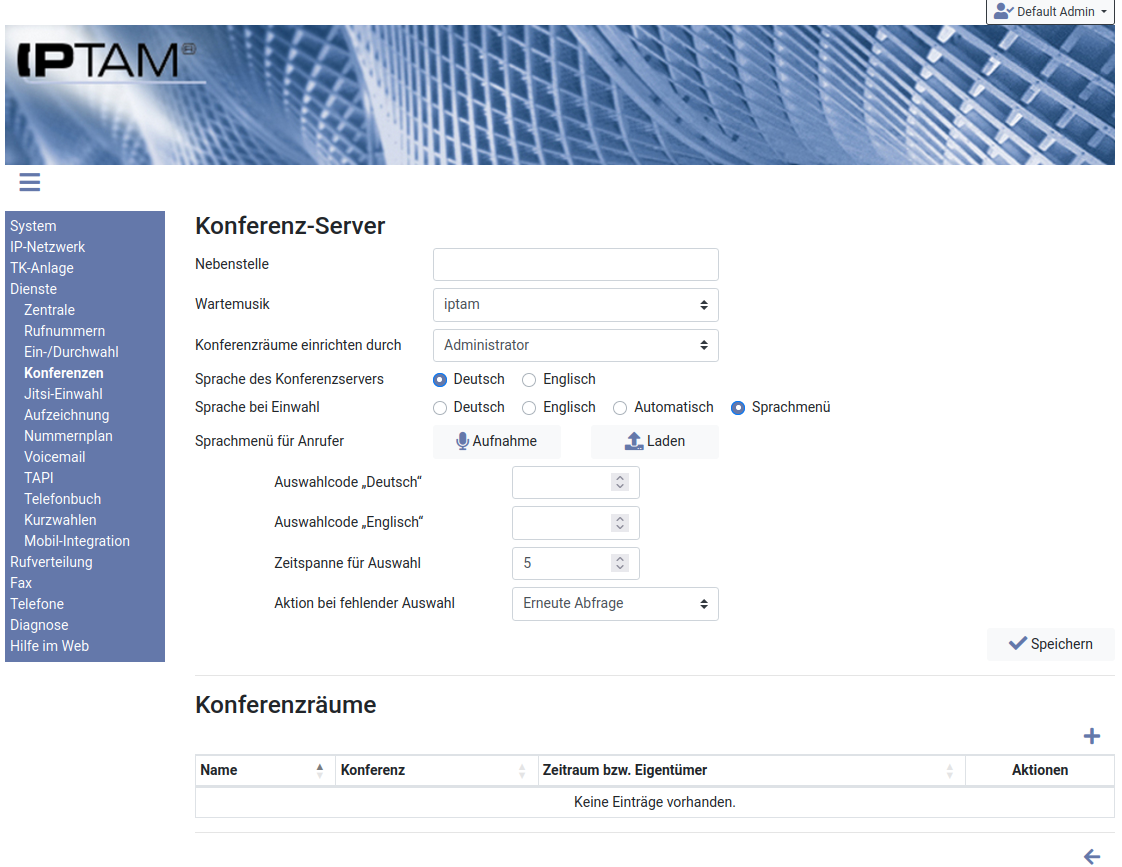The width and height of the screenshot is (1122, 867).
Task: Expand the Aktion bei fehlender Auswahl dropdown
Action: coord(614,604)
